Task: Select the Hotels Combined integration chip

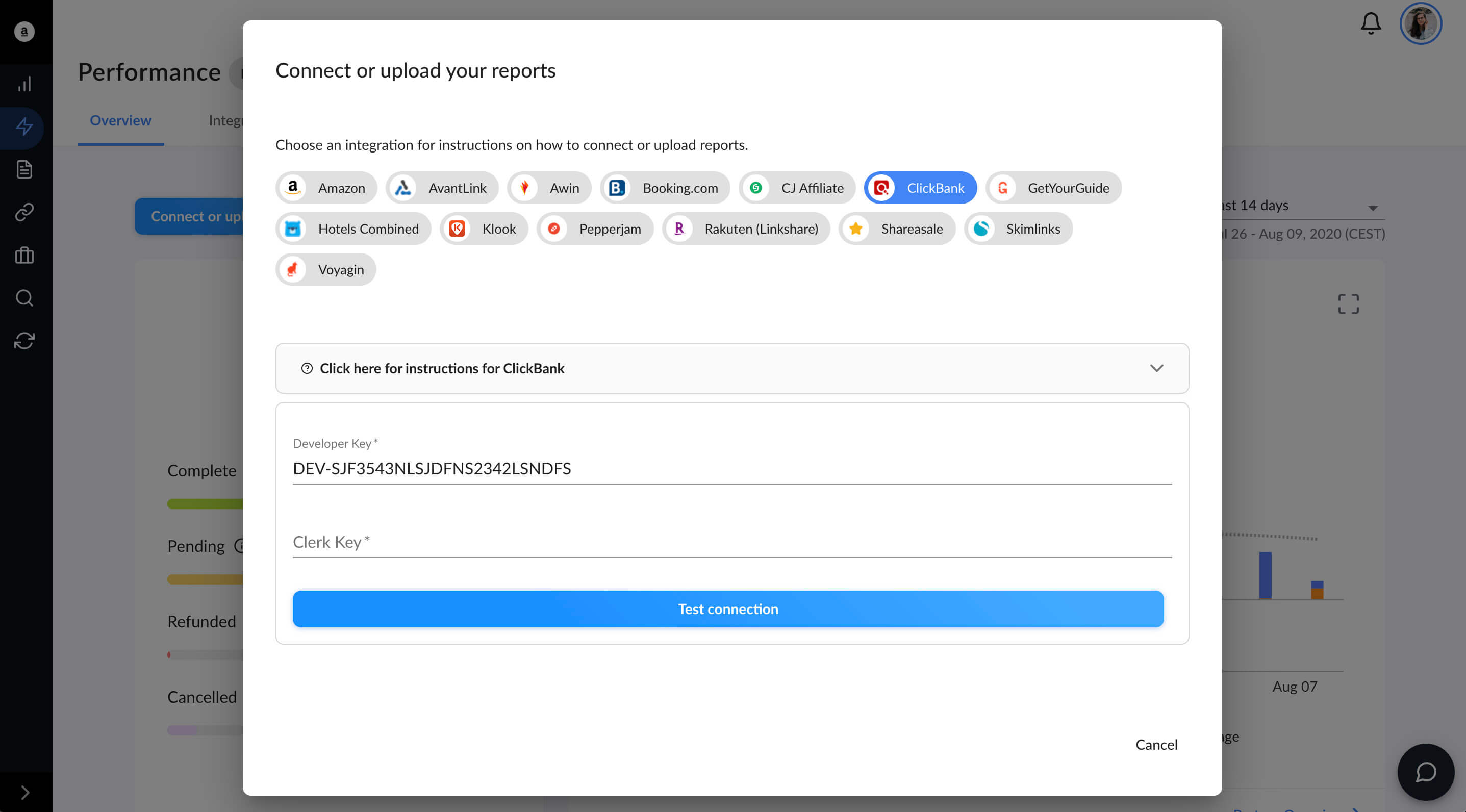Action: (x=353, y=229)
